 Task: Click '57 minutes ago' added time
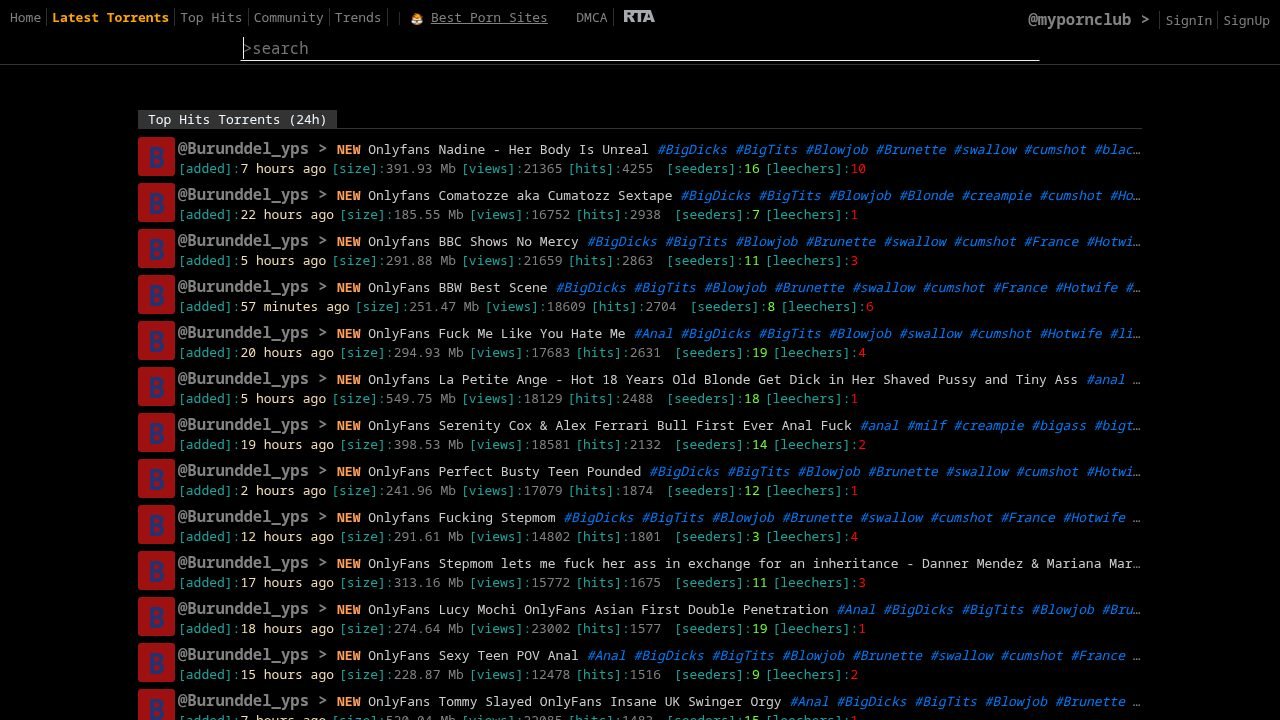295,307
